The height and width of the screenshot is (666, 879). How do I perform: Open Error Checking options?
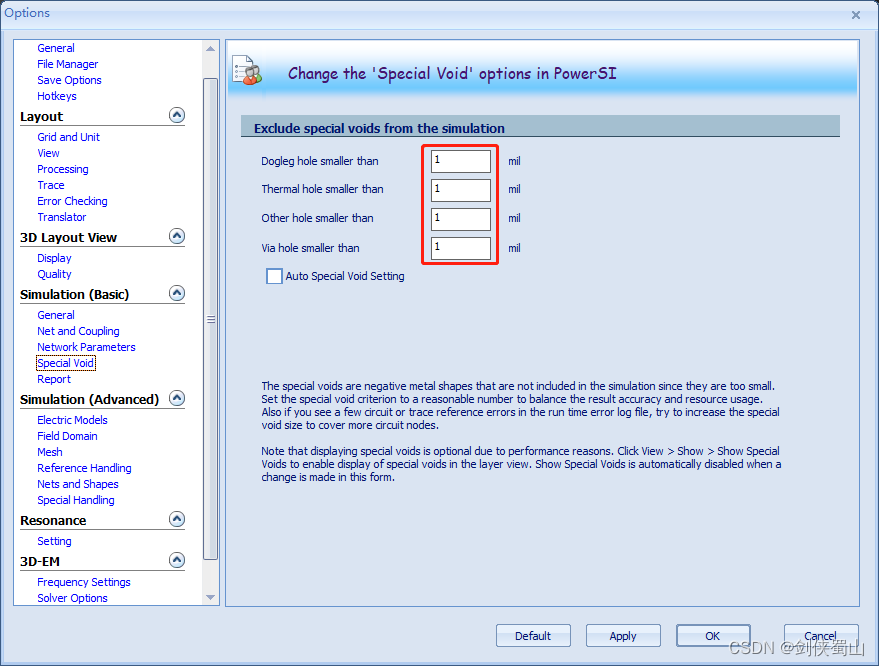click(x=72, y=201)
